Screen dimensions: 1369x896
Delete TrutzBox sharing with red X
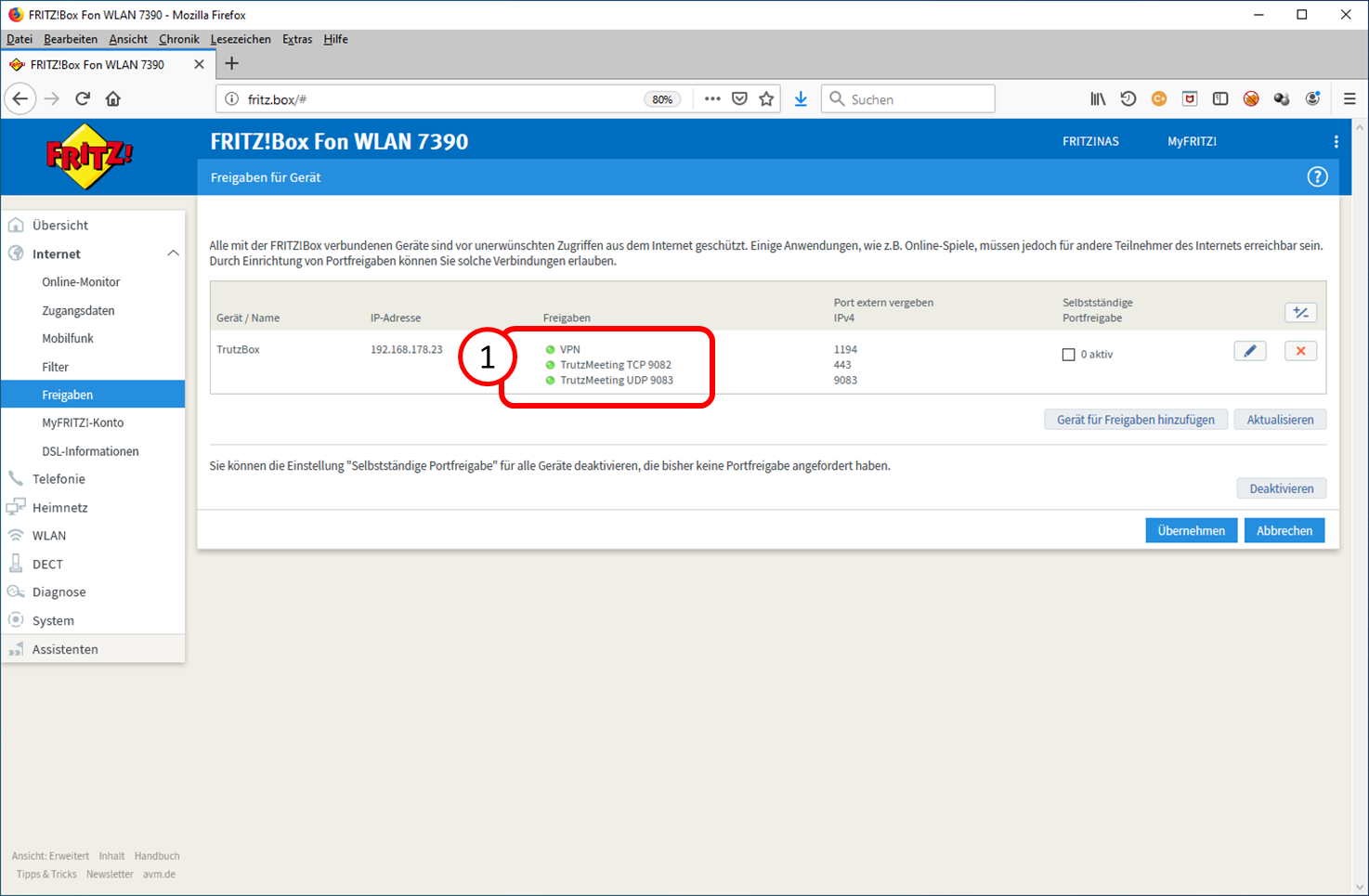[x=1300, y=351]
